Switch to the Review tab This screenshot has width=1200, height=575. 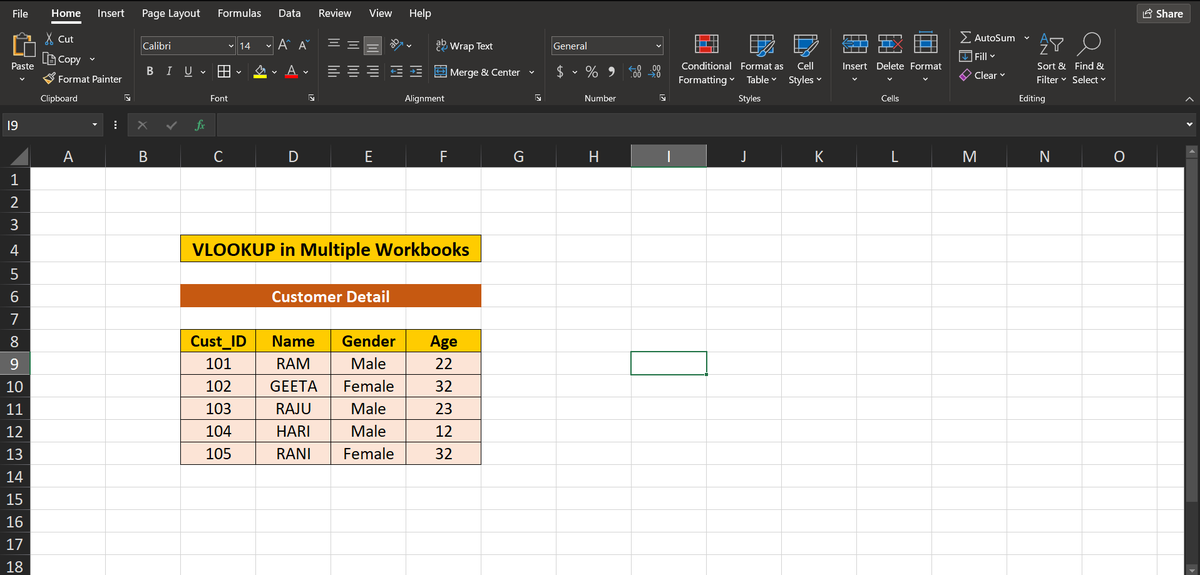point(335,13)
